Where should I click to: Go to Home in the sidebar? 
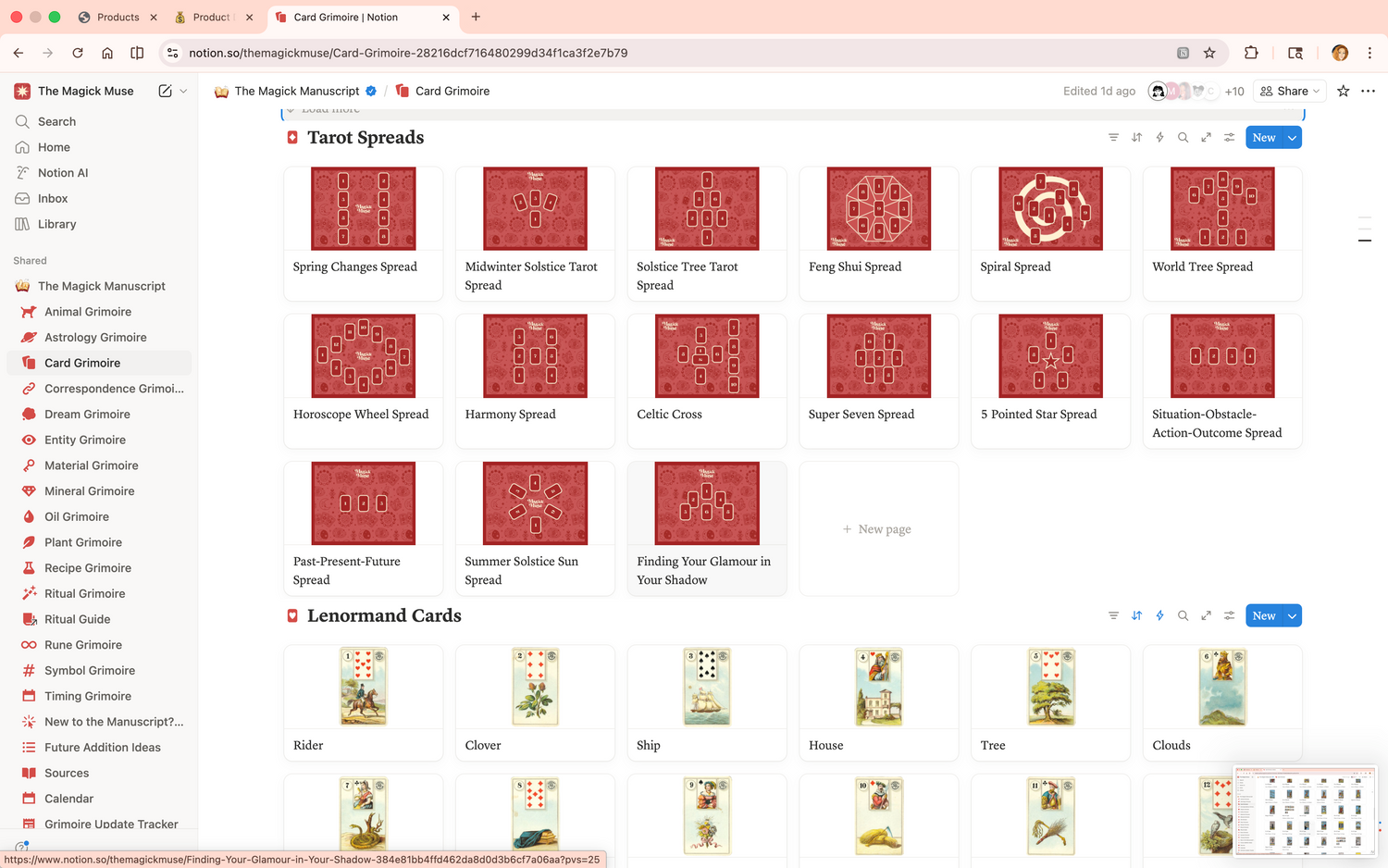click(99, 147)
